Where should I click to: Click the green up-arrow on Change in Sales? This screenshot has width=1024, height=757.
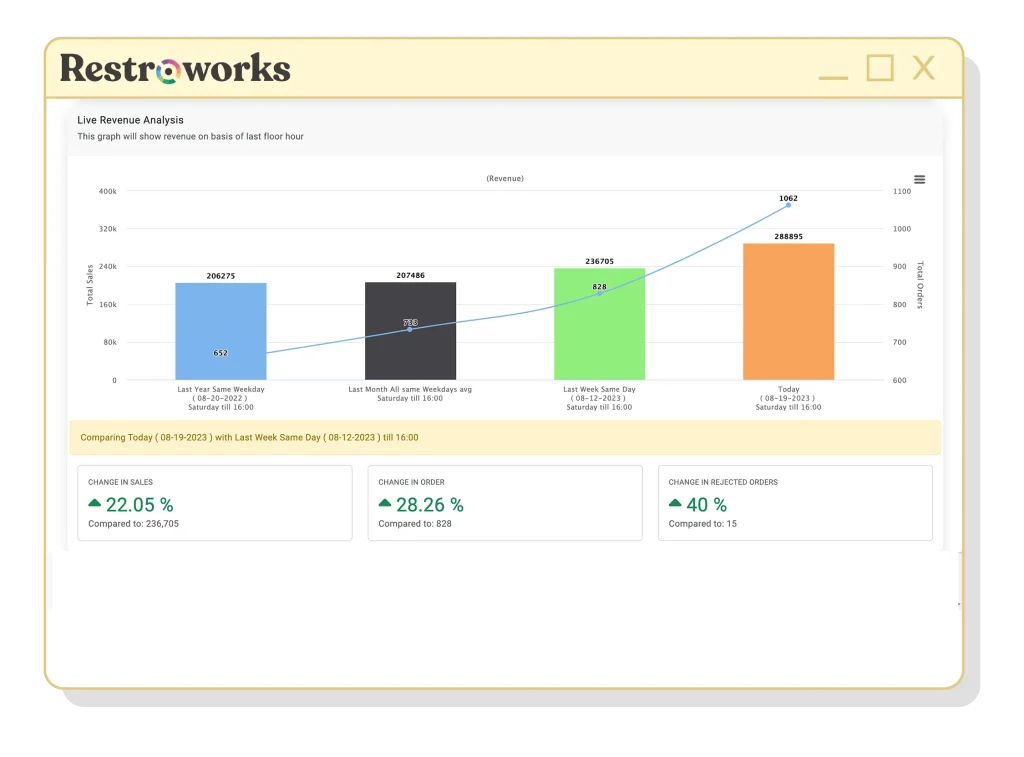coord(93,505)
